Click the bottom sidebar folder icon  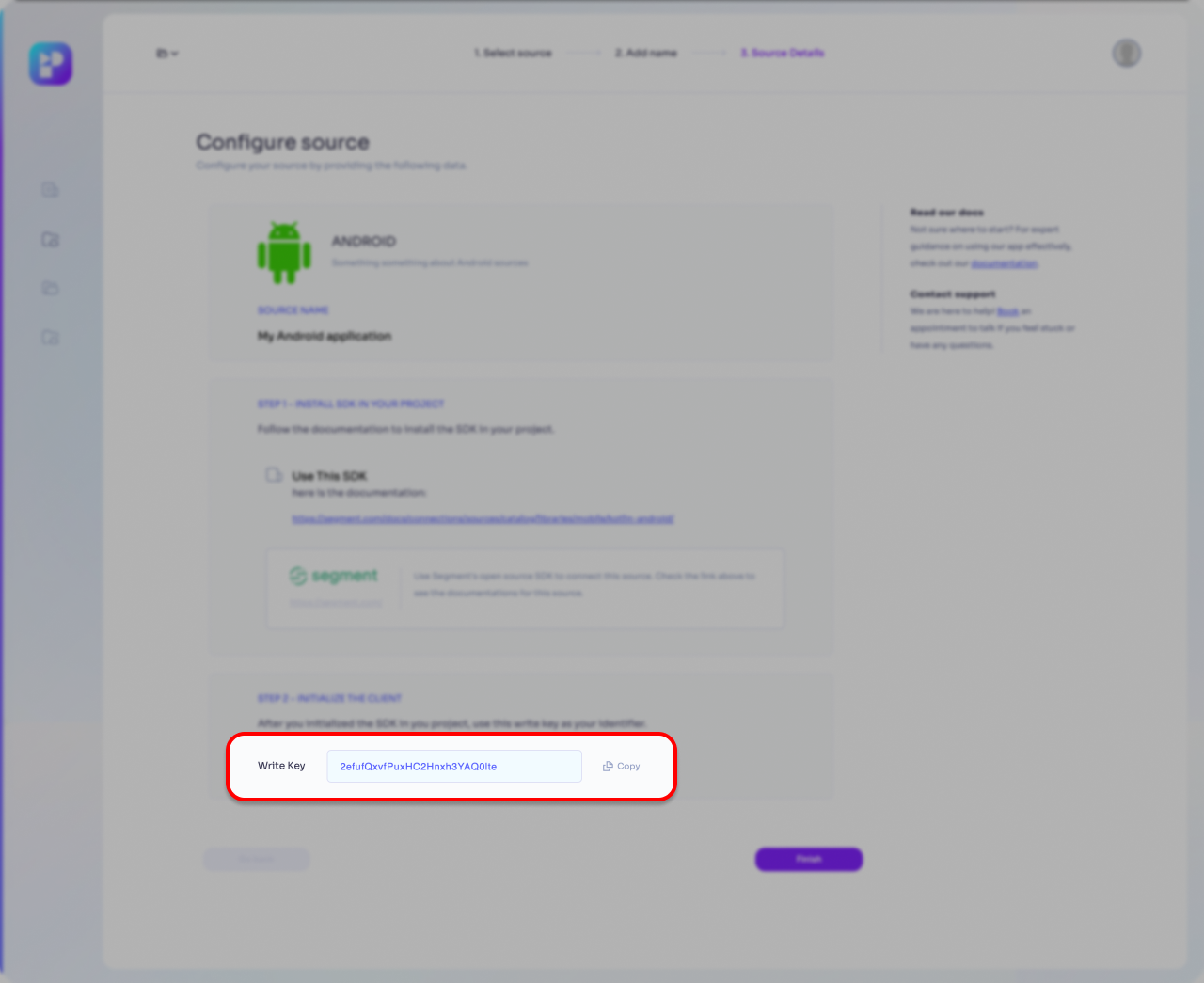[51, 337]
